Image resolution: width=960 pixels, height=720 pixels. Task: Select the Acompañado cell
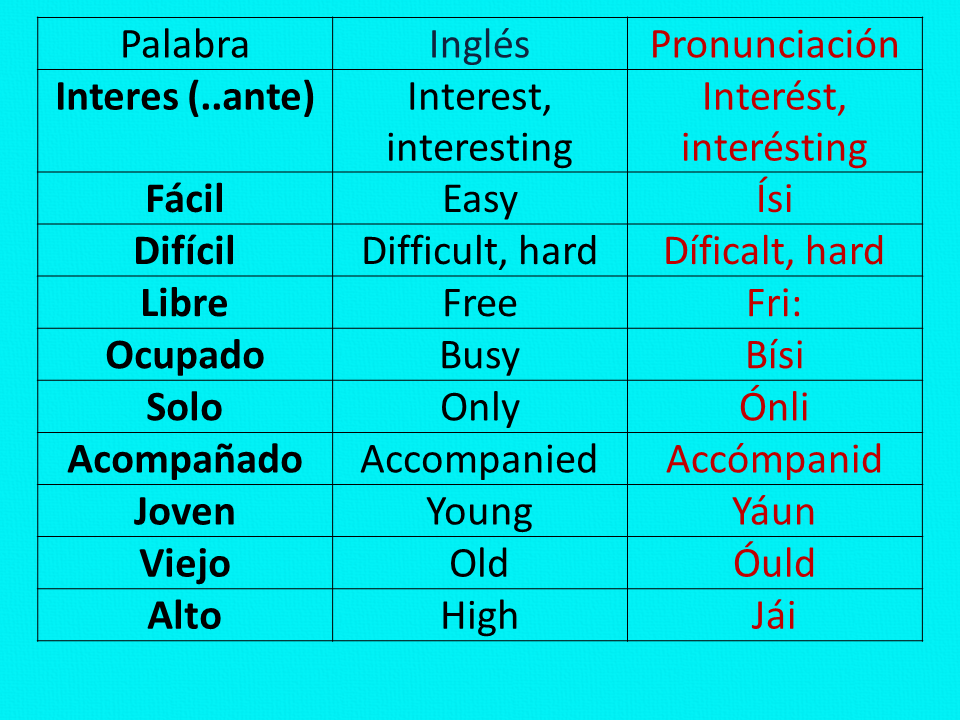pyautogui.click(x=185, y=459)
